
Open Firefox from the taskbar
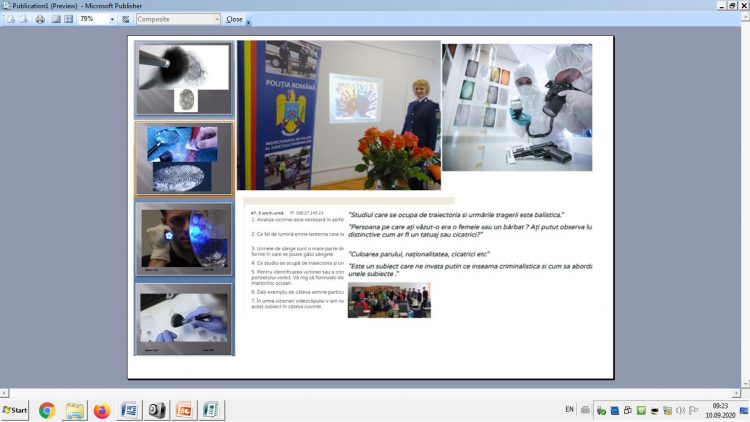(102, 410)
